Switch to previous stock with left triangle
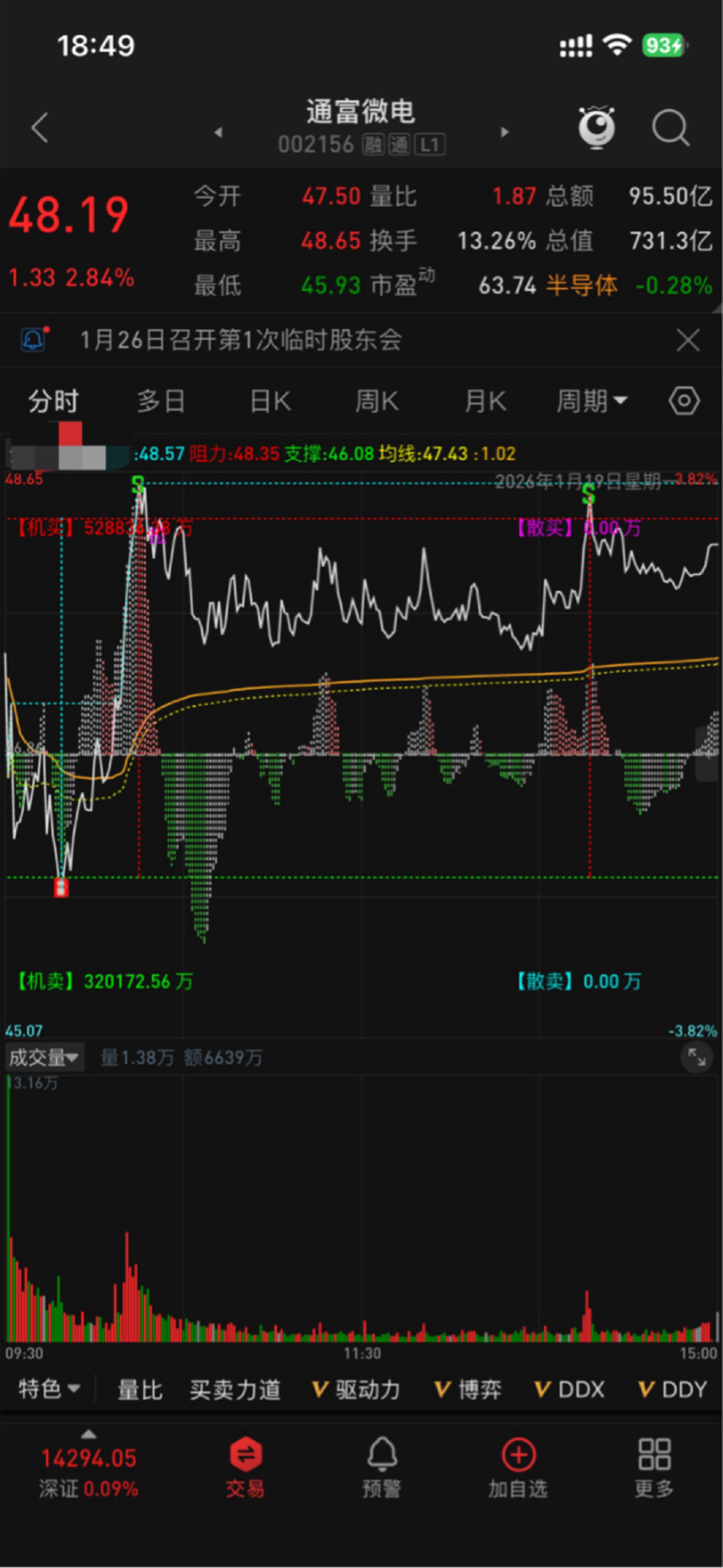This screenshot has width=723, height=1568. (x=218, y=132)
